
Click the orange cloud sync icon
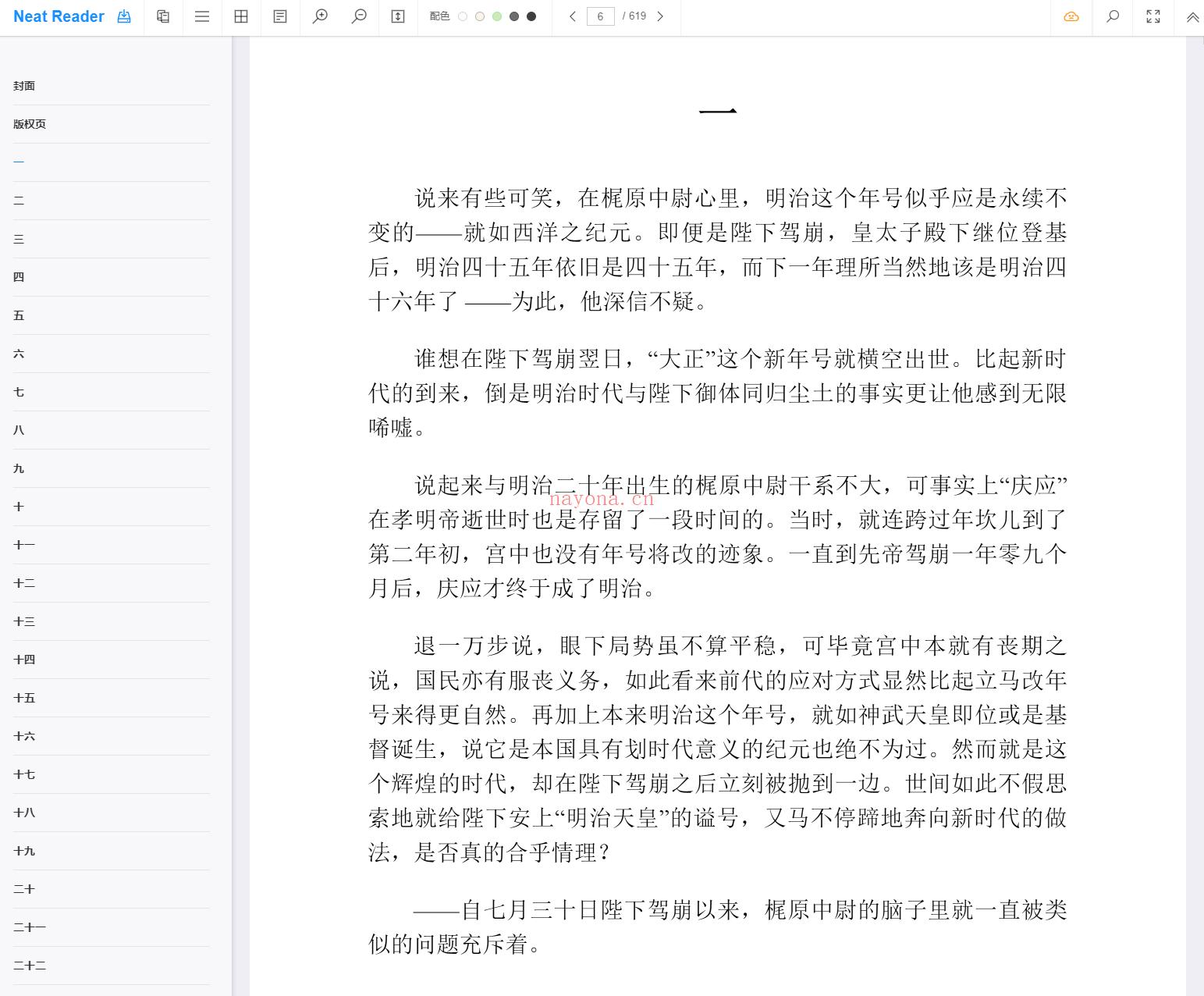pos(1071,16)
